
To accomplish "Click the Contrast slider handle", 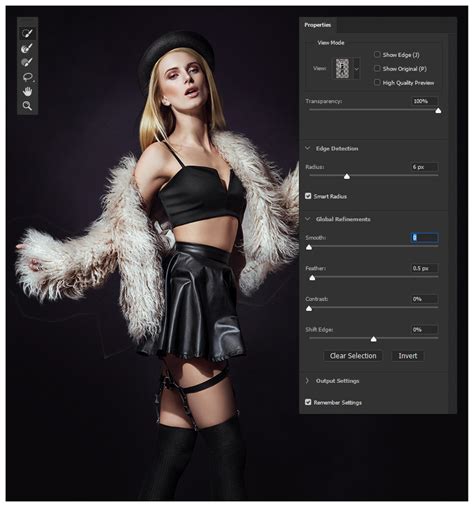I will (x=309, y=308).
